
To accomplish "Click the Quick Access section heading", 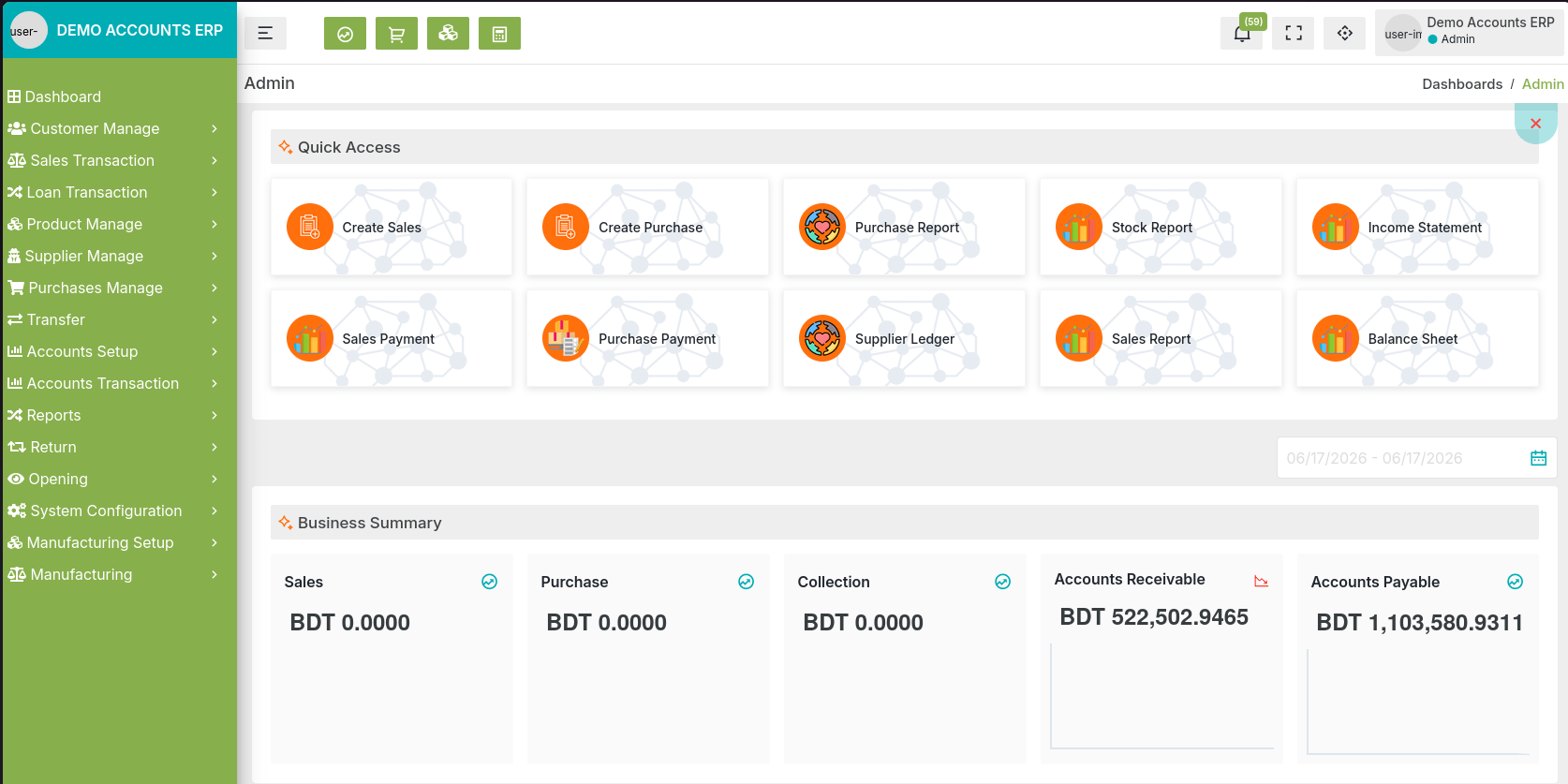I will coord(348,147).
